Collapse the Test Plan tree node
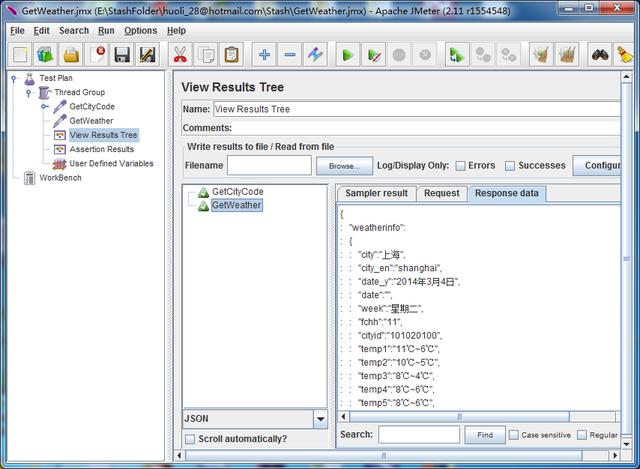640x469 pixels. pos(14,78)
